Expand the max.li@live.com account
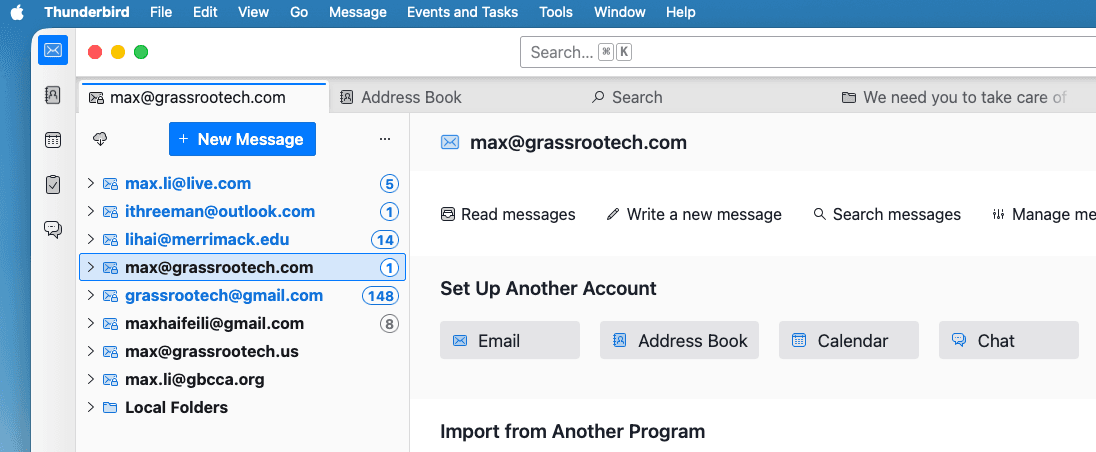 90,184
